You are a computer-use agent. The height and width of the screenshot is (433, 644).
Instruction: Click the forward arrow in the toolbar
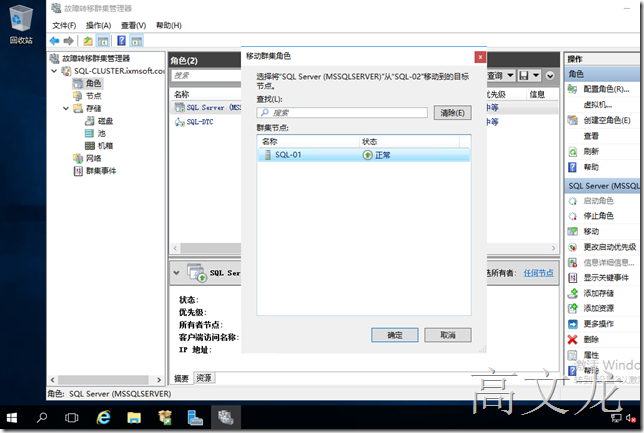click(x=69, y=41)
